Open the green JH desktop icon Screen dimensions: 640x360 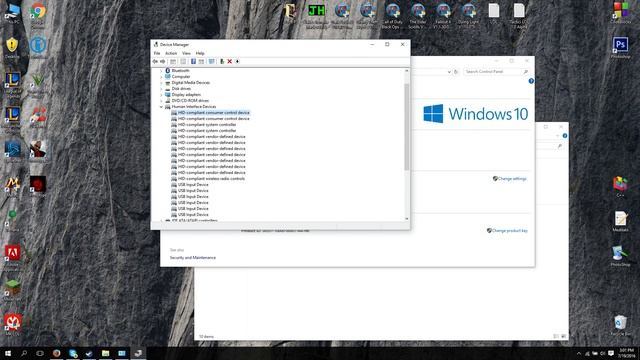tap(316, 16)
